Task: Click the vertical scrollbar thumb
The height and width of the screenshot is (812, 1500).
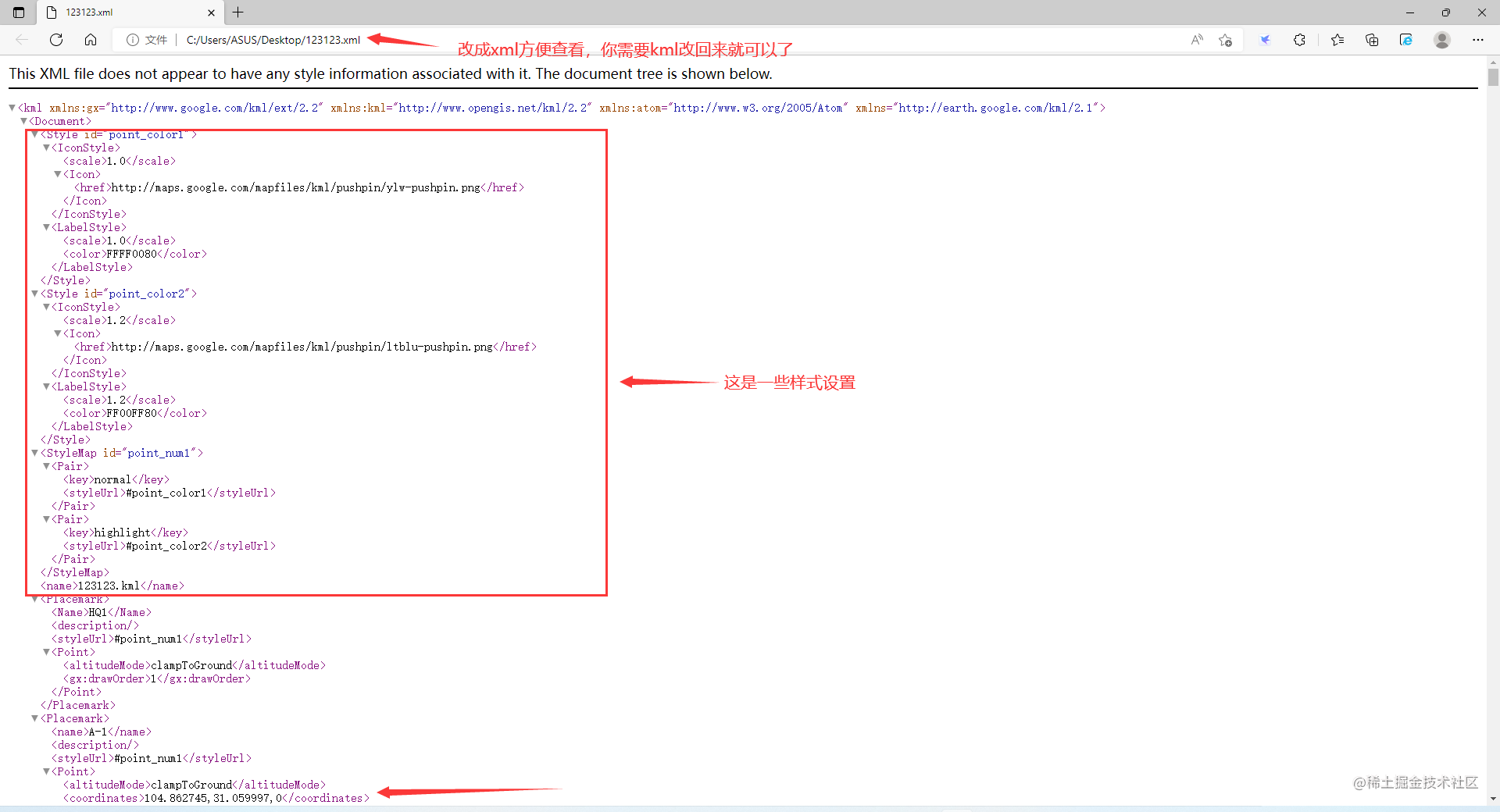Action: click(x=1493, y=77)
